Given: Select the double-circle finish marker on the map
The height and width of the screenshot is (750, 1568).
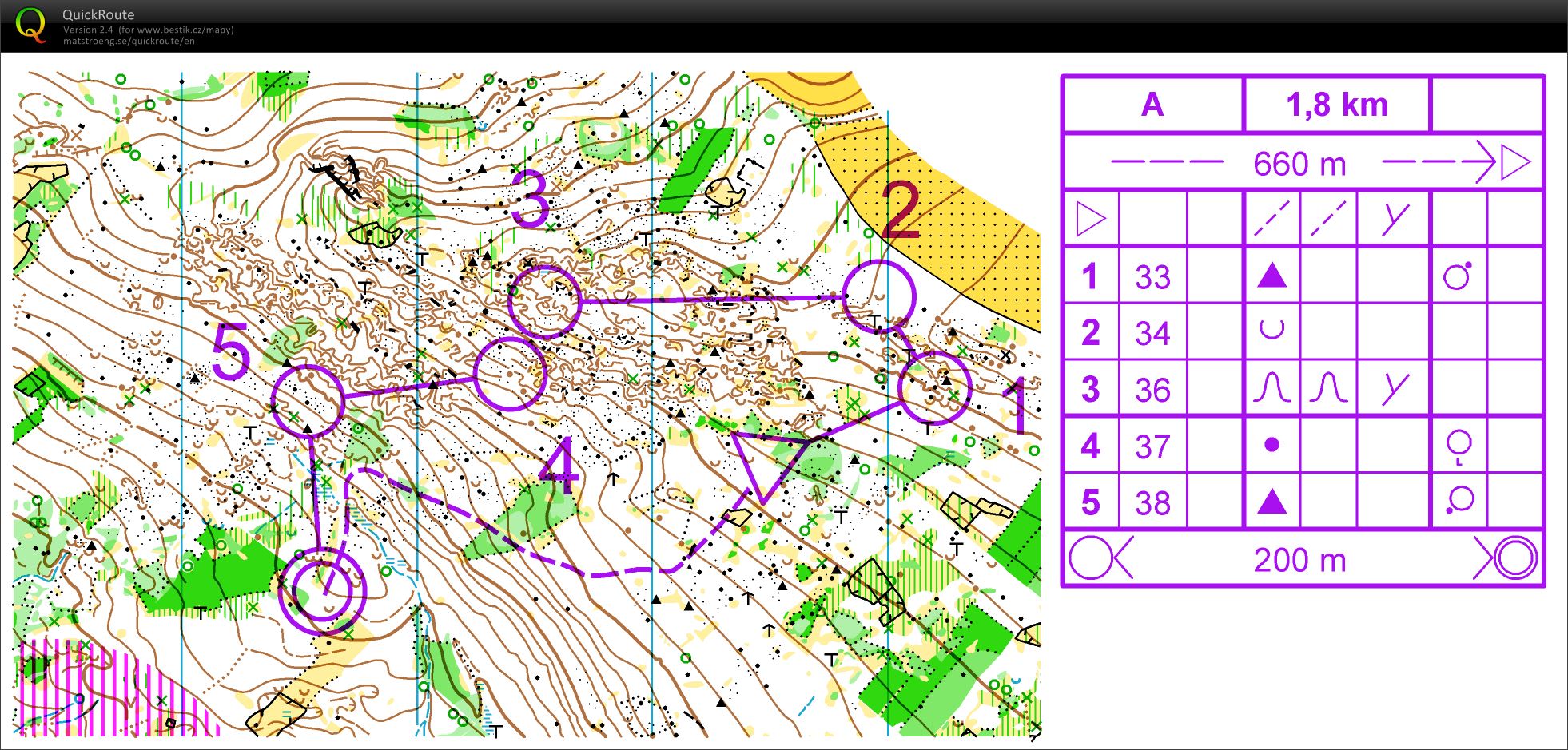Looking at the screenshot, I should 322,591.
